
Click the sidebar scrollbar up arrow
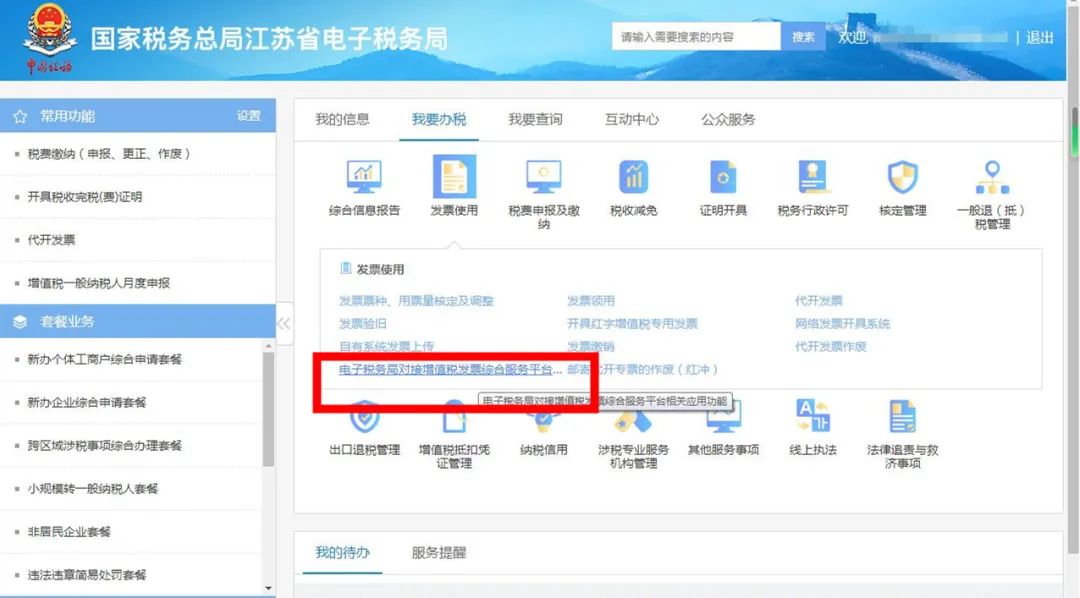click(x=269, y=345)
